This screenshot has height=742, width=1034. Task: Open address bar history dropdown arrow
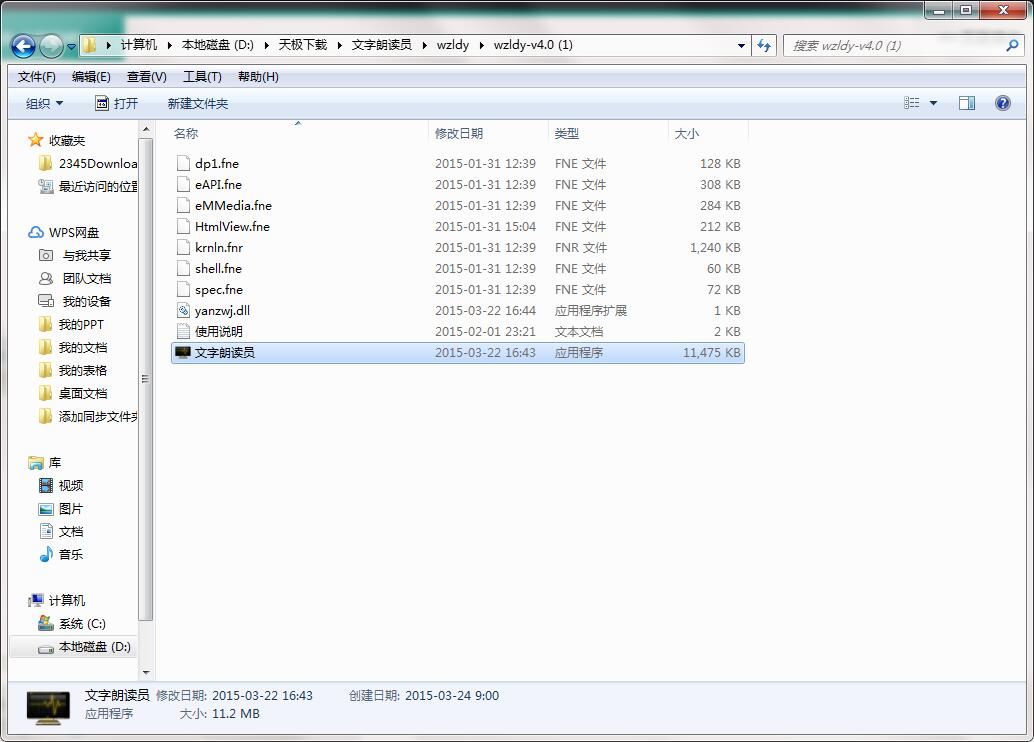(x=741, y=46)
